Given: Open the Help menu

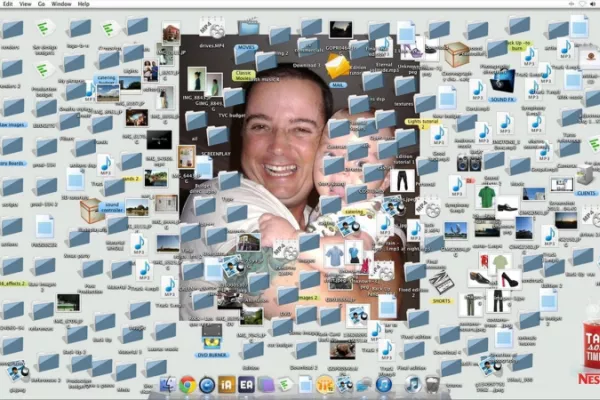Looking at the screenshot, I should 83,4.
